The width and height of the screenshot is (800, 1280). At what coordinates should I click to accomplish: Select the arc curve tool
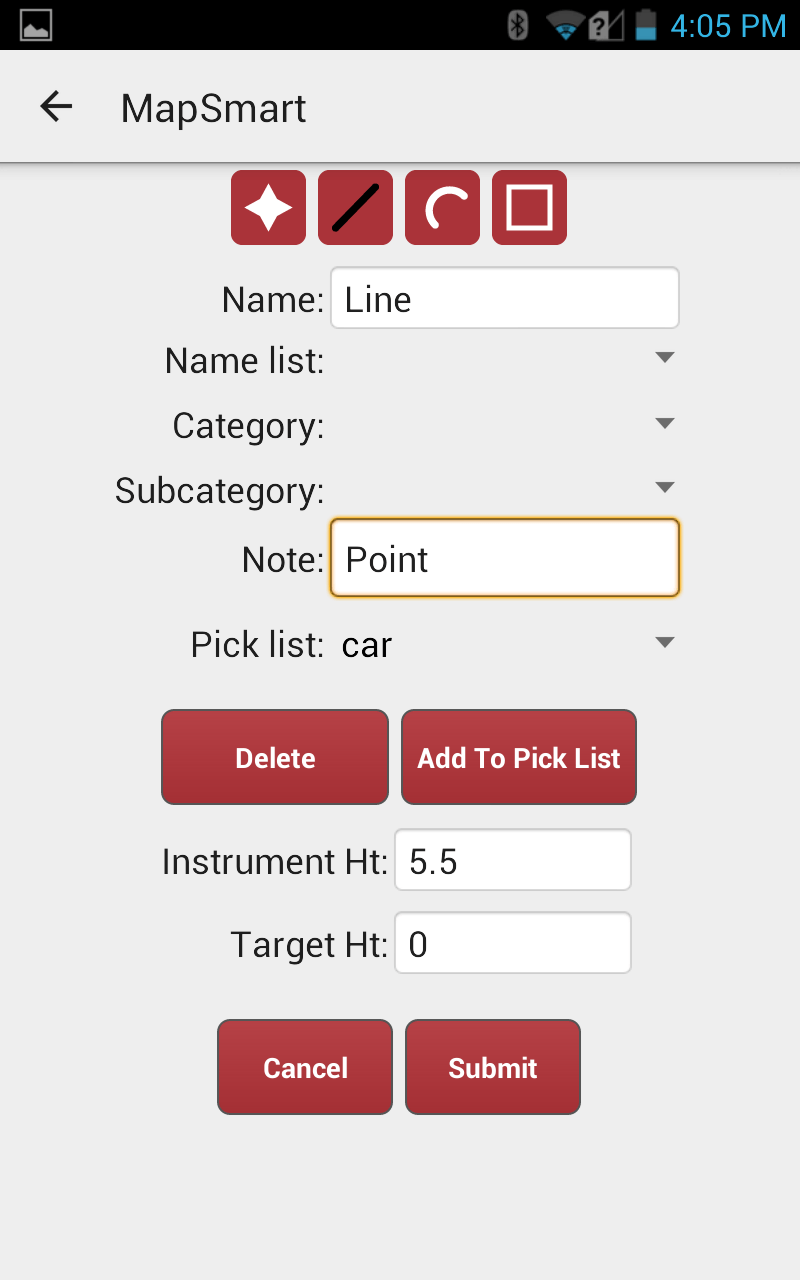coord(442,208)
